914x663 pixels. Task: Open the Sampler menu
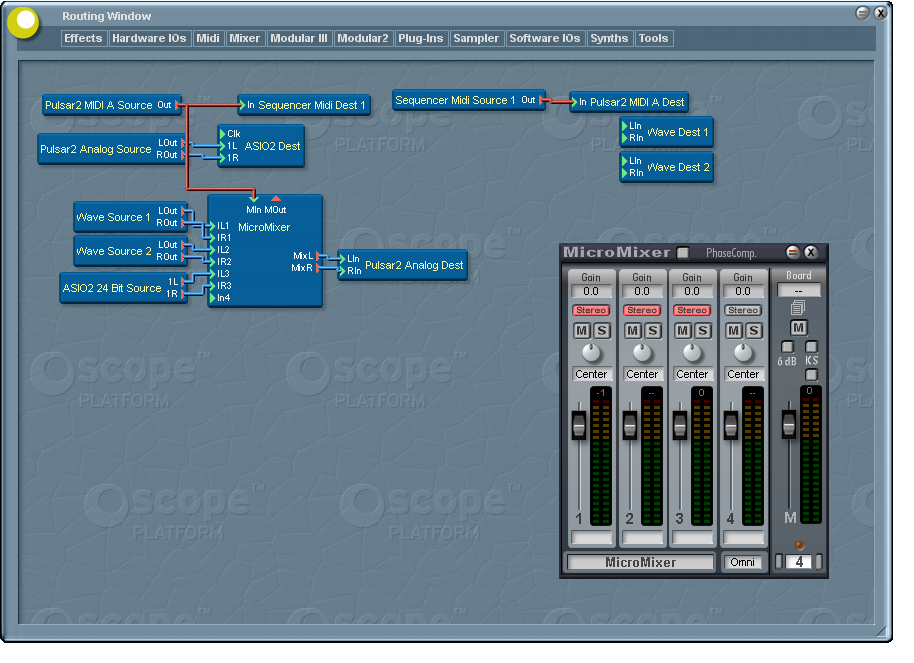tap(476, 38)
